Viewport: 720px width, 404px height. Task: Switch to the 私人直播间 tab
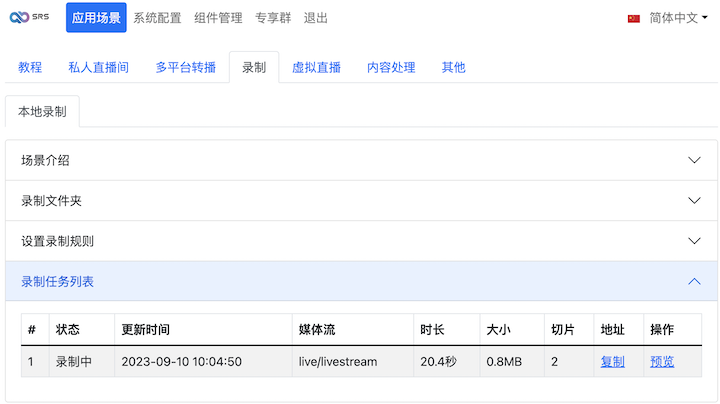click(x=98, y=67)
